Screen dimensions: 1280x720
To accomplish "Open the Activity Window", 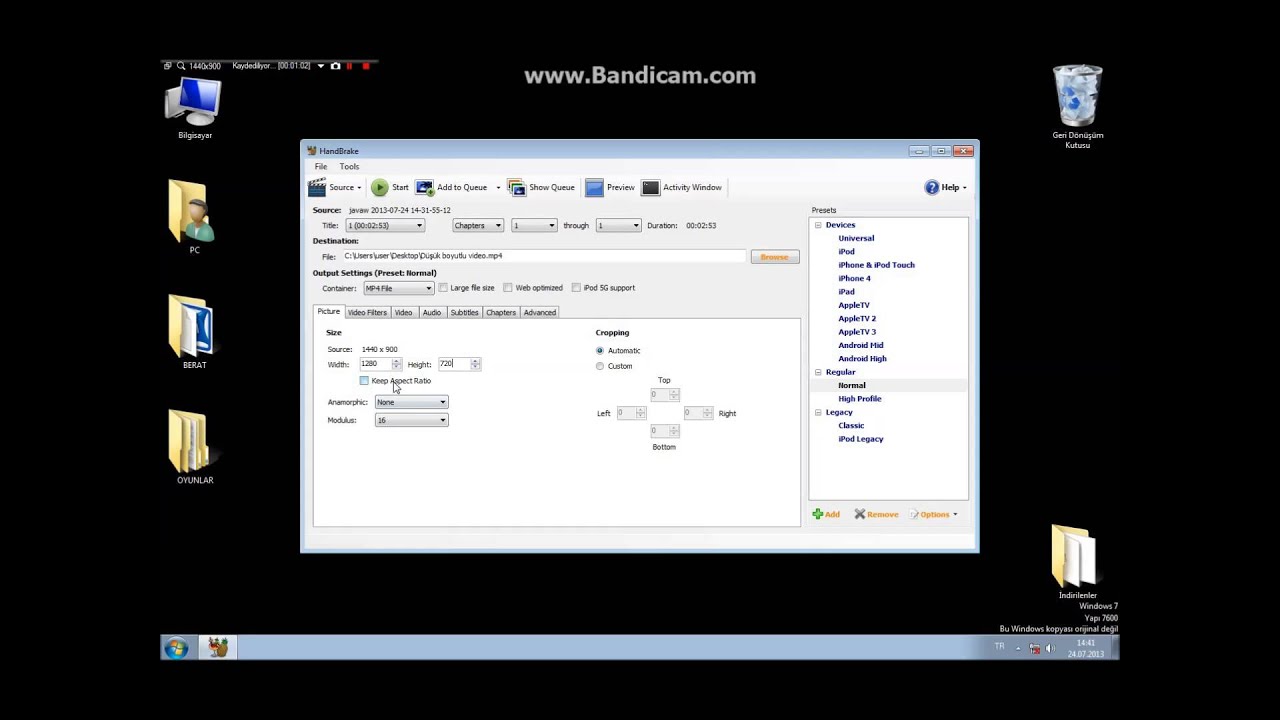I will tap(681, 187).
